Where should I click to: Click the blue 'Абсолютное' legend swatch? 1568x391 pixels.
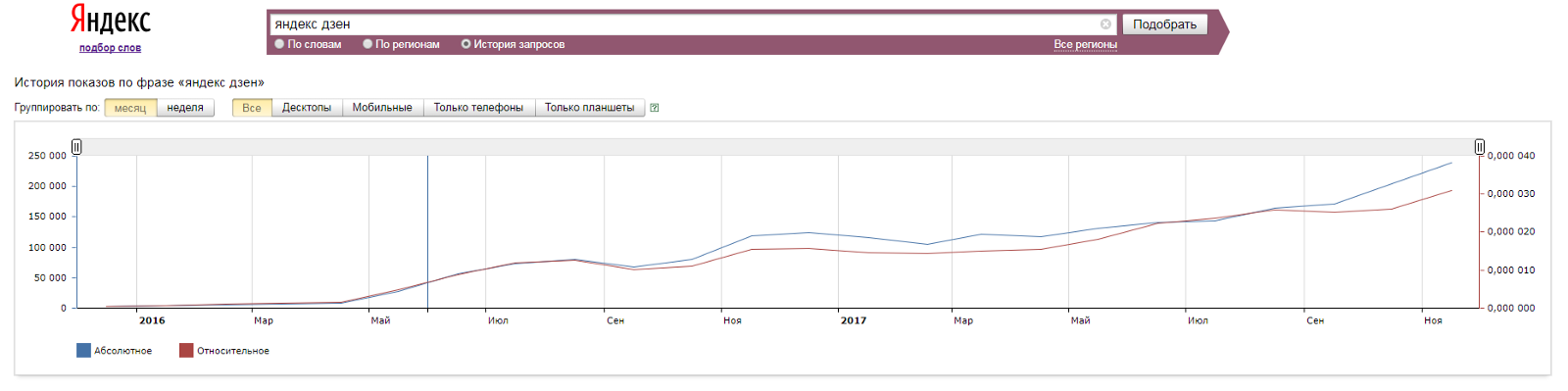pos(83,351)
